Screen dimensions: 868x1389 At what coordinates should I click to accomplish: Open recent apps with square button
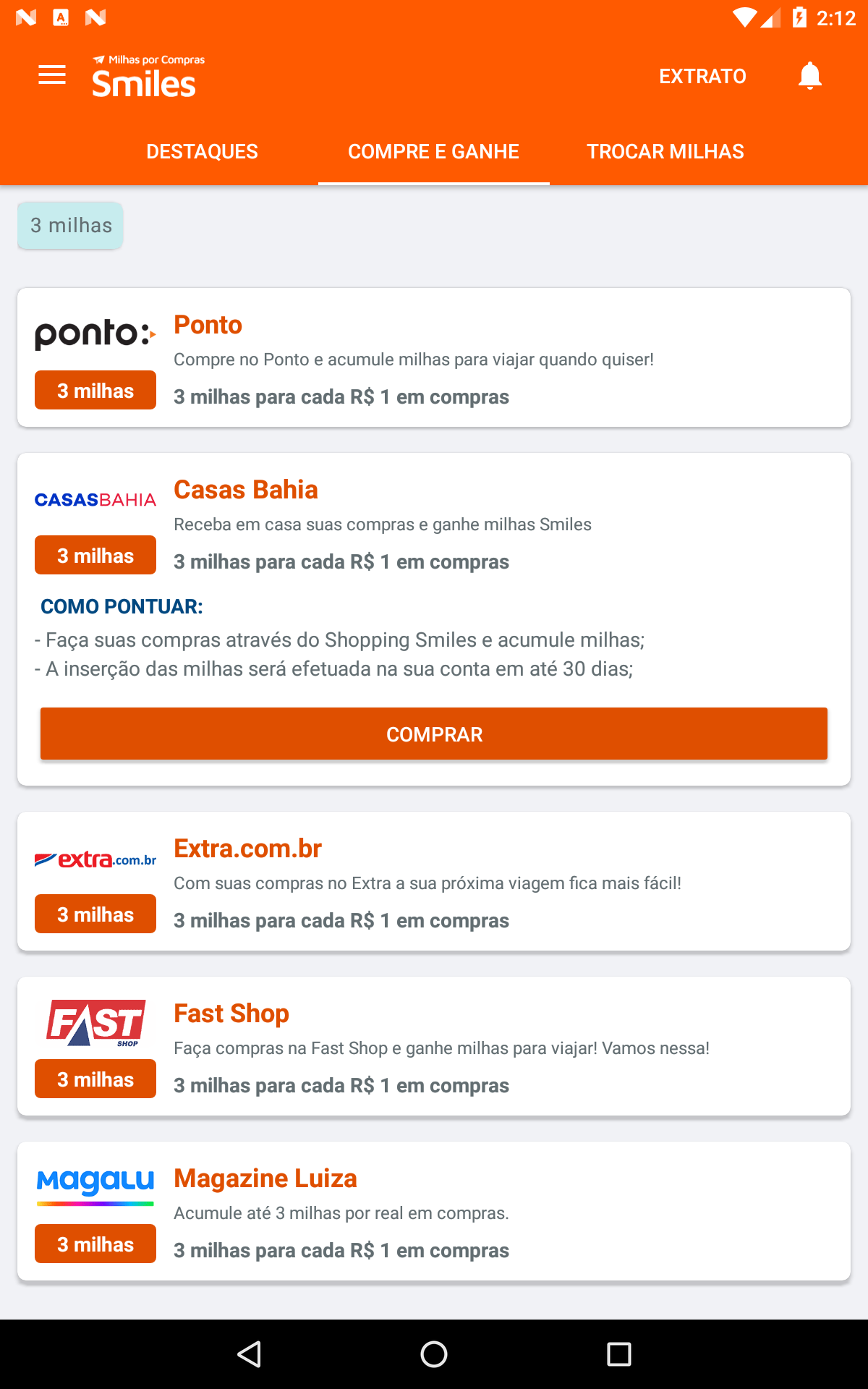pyautogui.click(x=618, y=1354)
